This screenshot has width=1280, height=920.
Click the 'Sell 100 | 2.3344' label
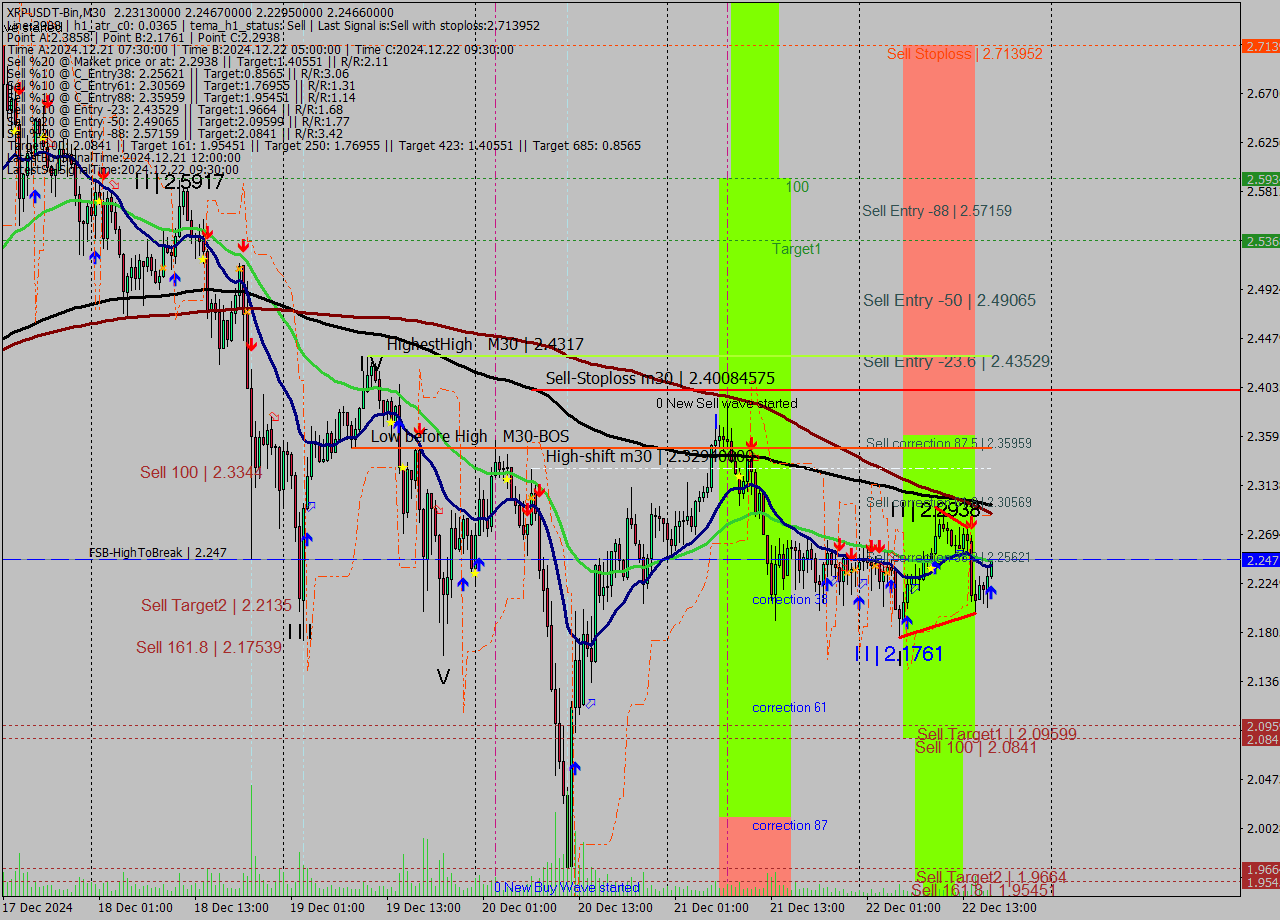click(x=201, y=472)
